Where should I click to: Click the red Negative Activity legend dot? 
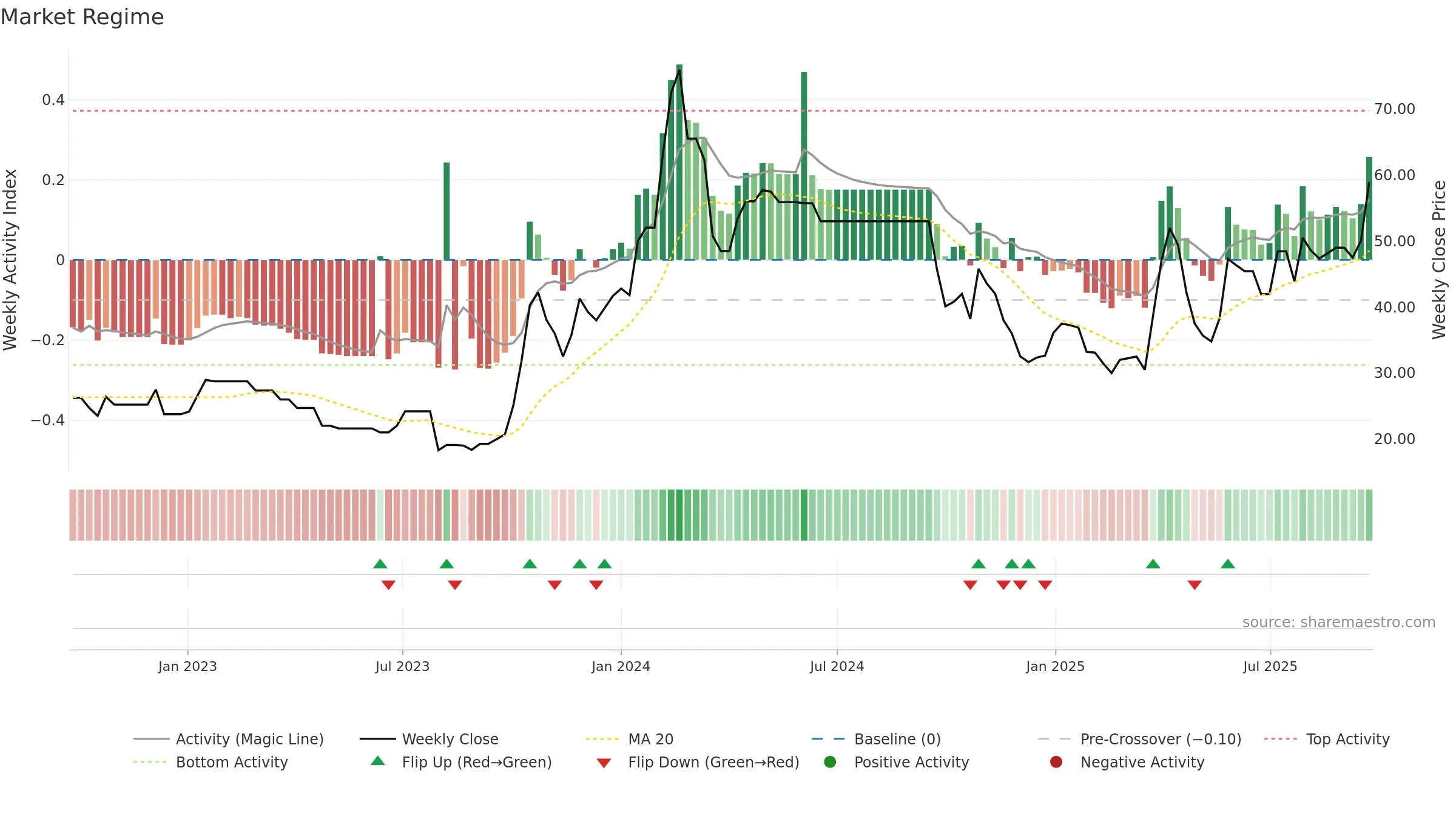click(1056, 762)
